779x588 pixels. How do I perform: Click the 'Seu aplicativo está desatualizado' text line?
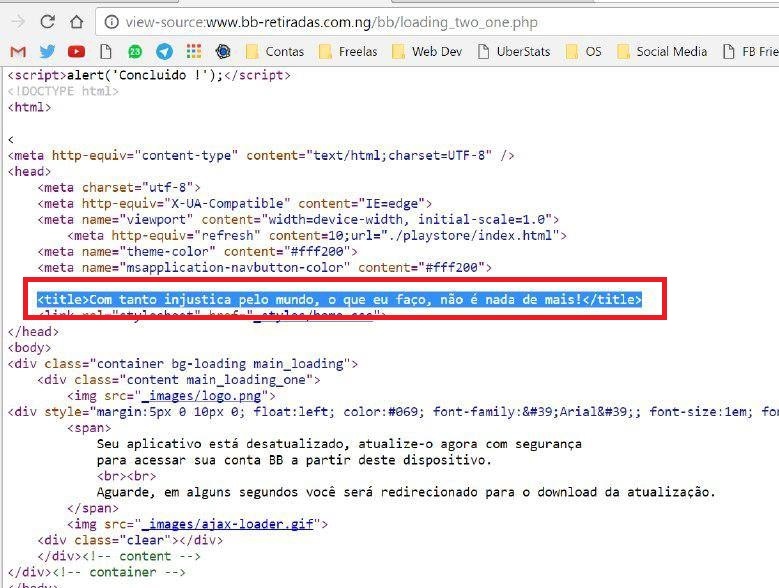click(x=339, y=443)
